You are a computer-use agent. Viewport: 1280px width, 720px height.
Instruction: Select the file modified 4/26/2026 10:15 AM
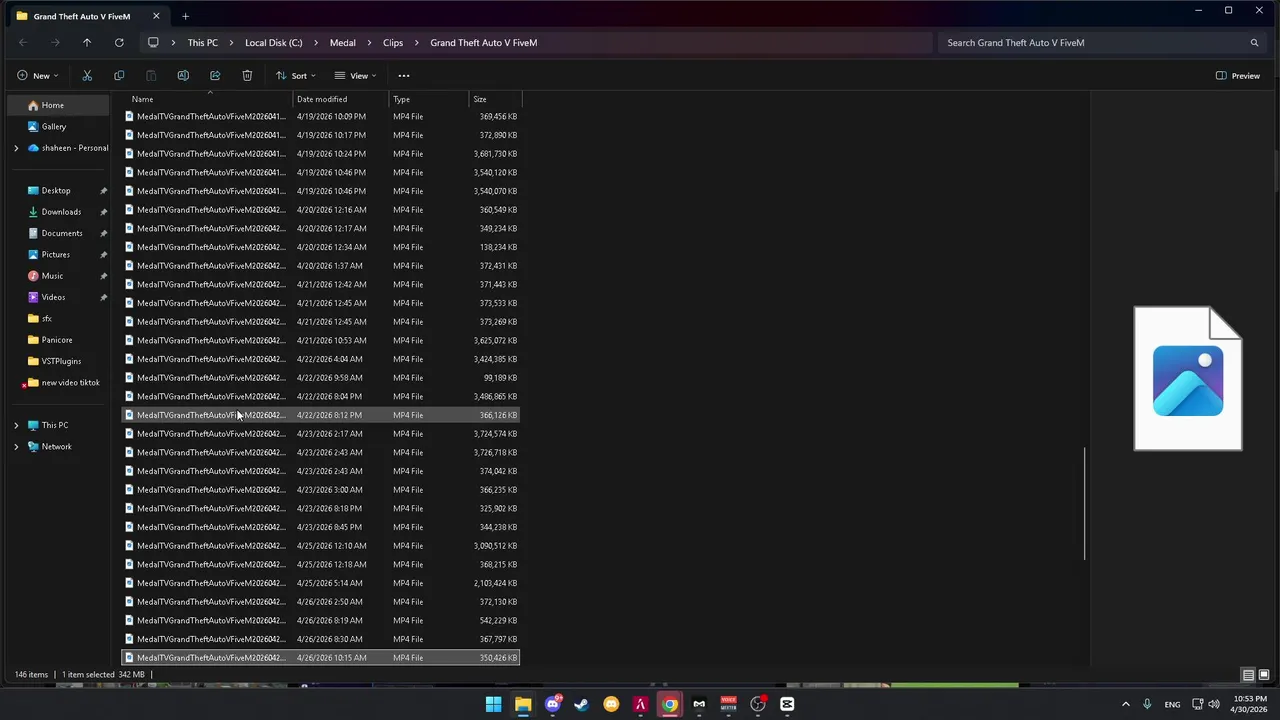coord(321,658)
